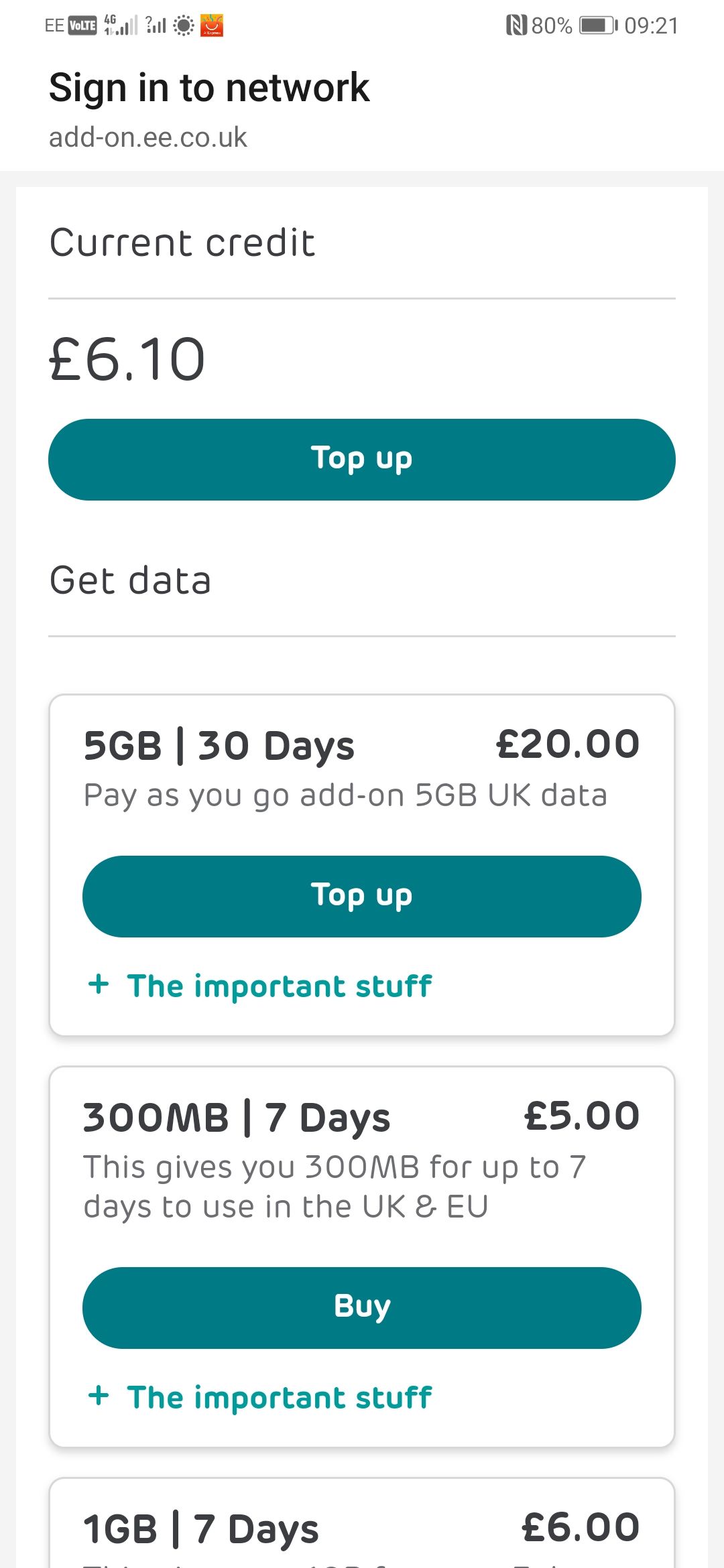Tap the second SIM signal icon
This screenshot has width=724, height=1568.
156,25
